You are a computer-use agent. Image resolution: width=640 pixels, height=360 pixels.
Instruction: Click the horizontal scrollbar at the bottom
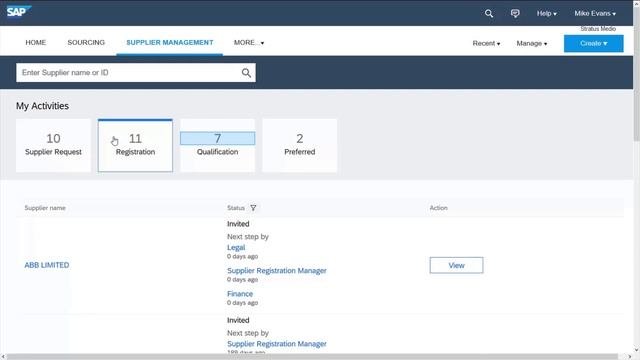312,357
